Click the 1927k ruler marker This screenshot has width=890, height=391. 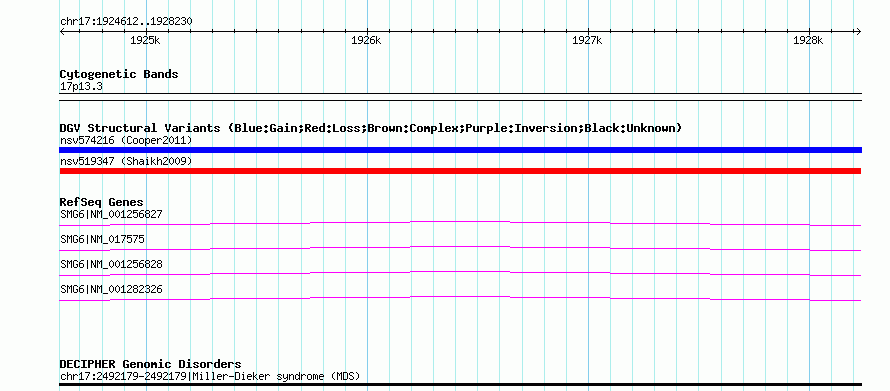coord(587,40)
